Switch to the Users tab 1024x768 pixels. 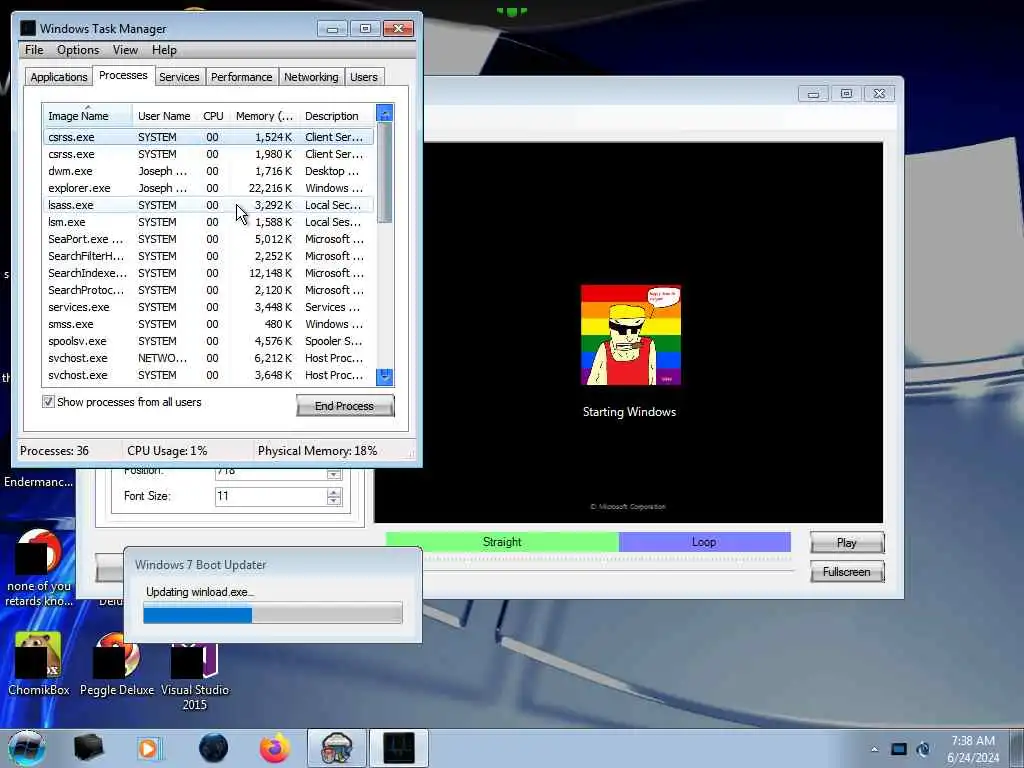click(x=364, y=77)
